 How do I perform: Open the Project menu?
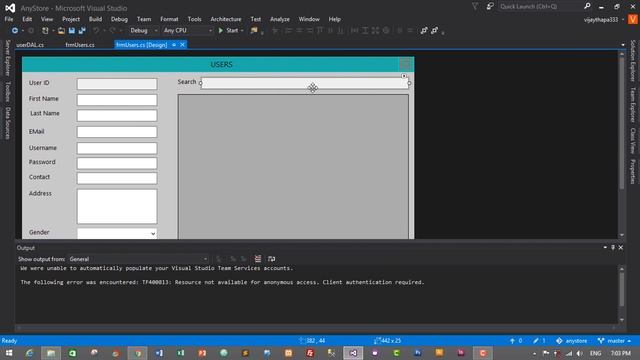[x=71, y=19]
